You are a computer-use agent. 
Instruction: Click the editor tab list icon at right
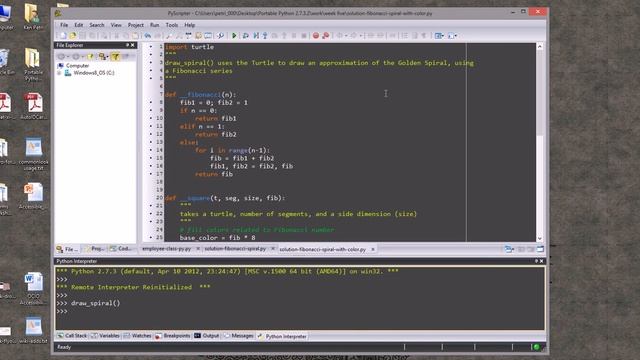coord(509,249)
